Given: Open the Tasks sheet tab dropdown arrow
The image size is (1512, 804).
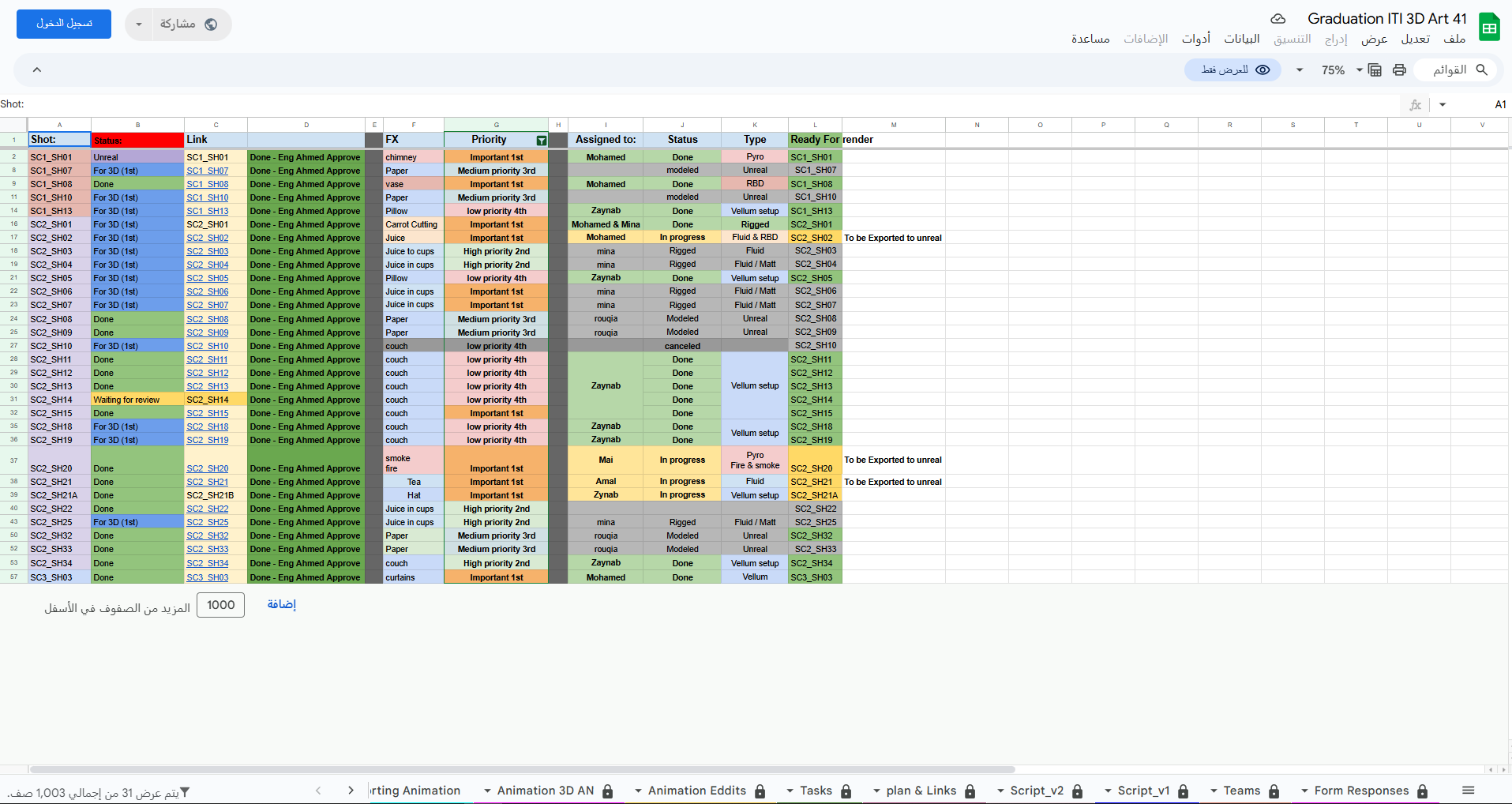Looking at the screenshot, I should [x=790, y=791].
